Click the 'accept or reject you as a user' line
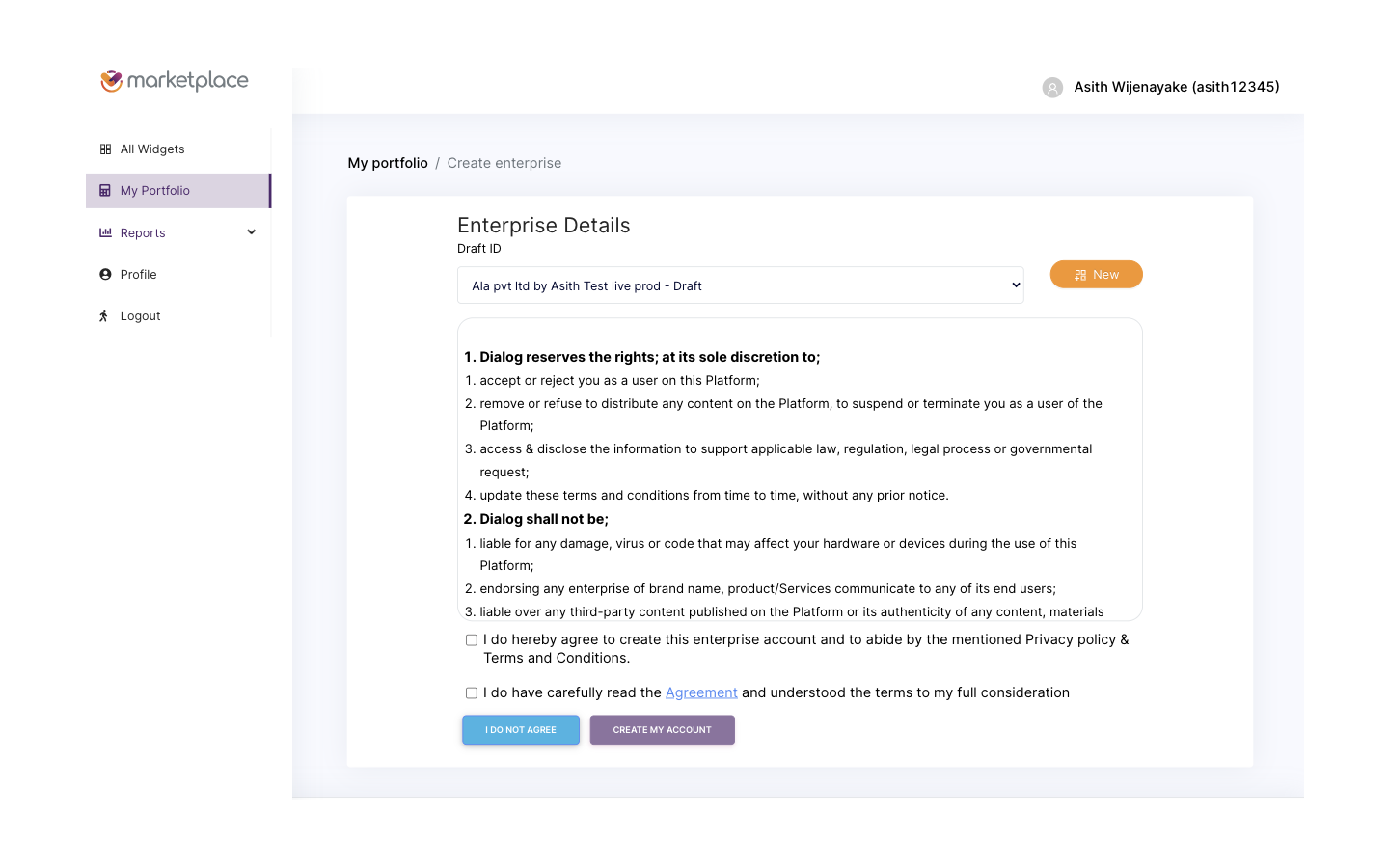 tap(620, 381)
